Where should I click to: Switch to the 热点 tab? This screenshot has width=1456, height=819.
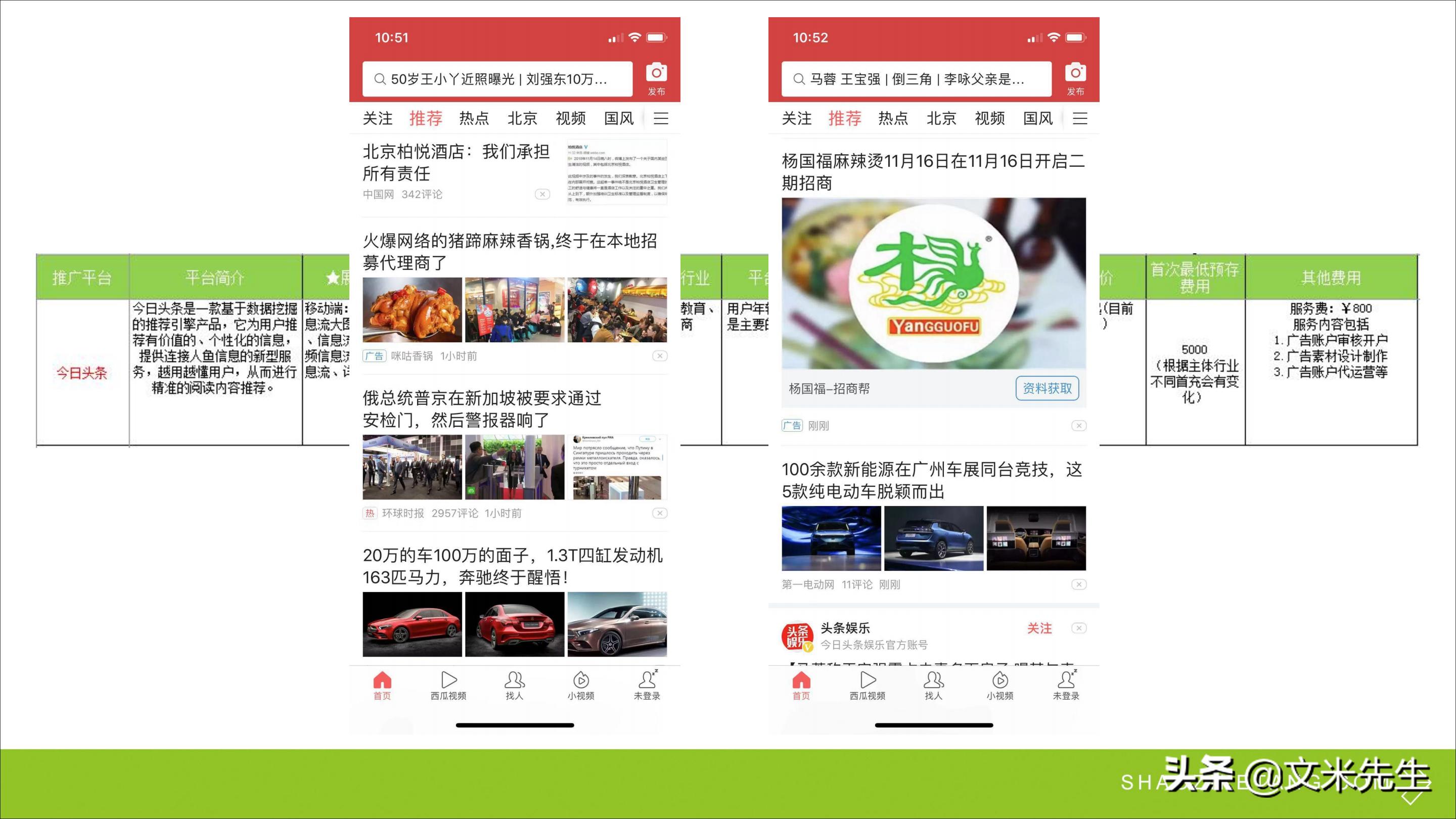tap(474, 118)
